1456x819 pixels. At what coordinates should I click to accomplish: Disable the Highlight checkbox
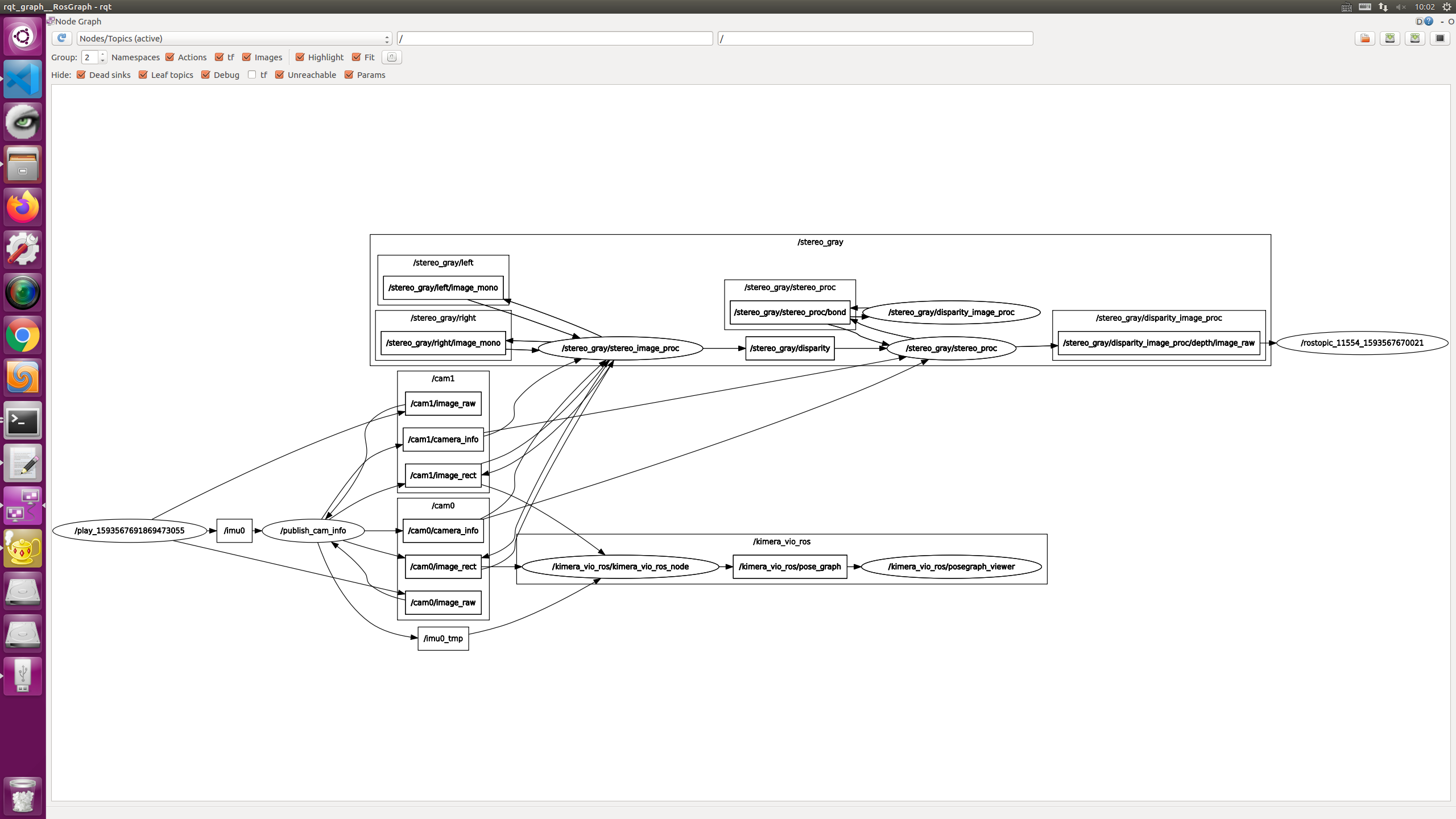point(301,57)
